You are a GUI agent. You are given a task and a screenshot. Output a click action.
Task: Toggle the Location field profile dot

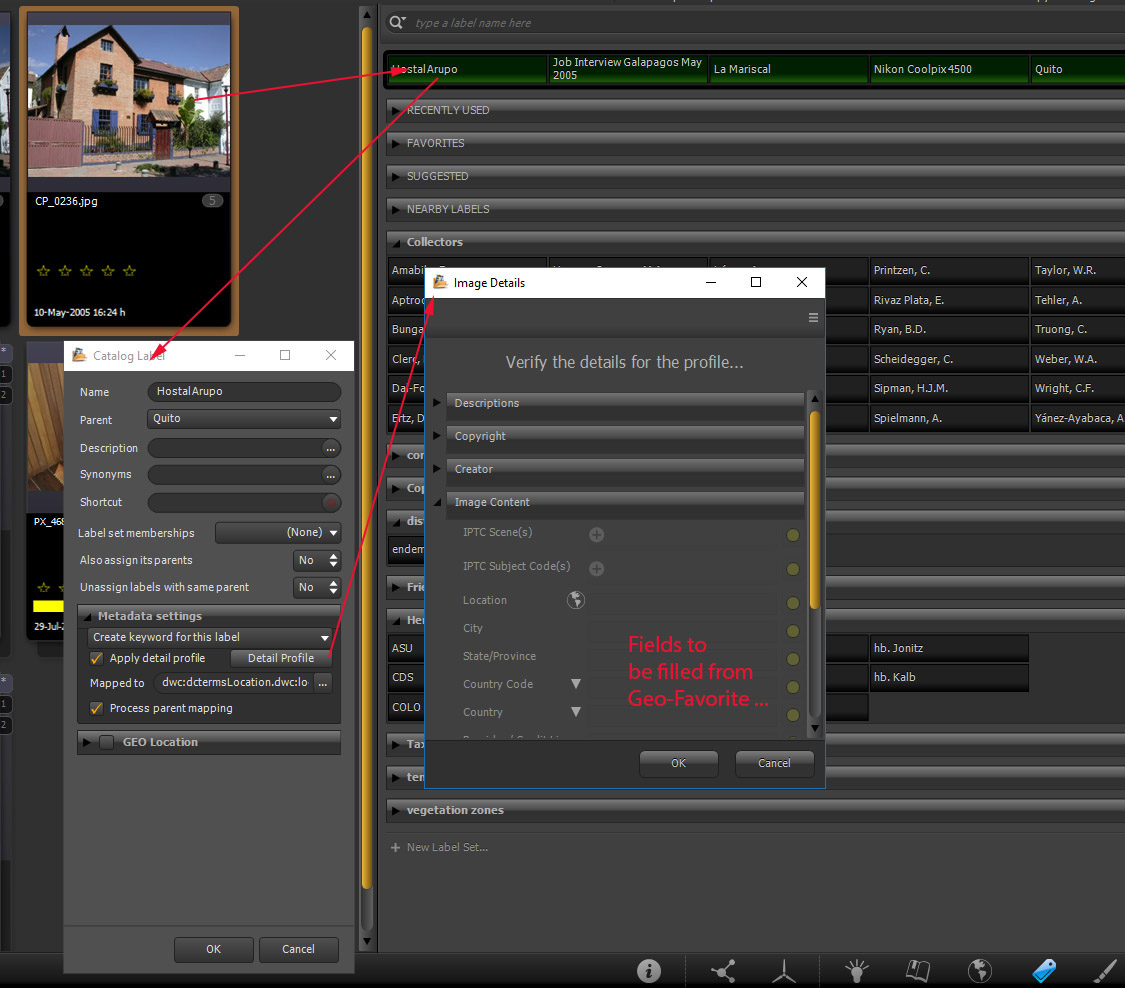(793, 603)
